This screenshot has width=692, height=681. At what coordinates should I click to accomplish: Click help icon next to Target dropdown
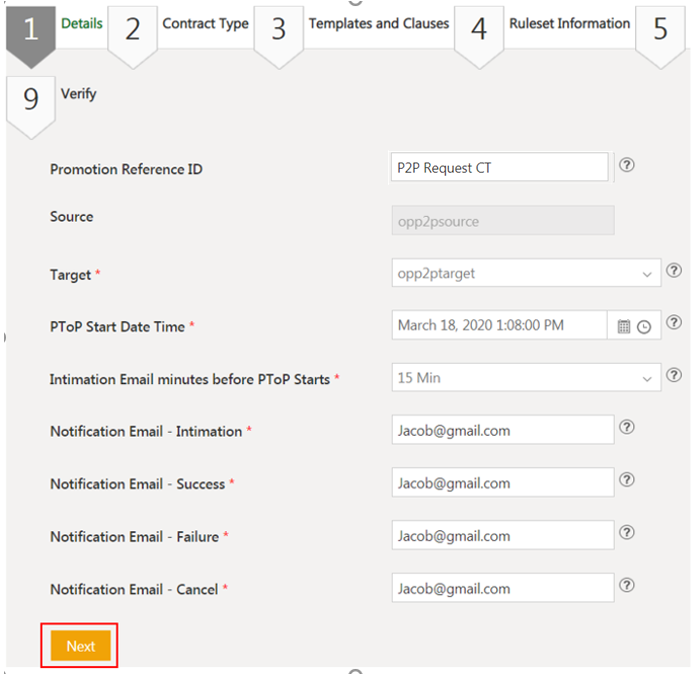pos(674,271)
